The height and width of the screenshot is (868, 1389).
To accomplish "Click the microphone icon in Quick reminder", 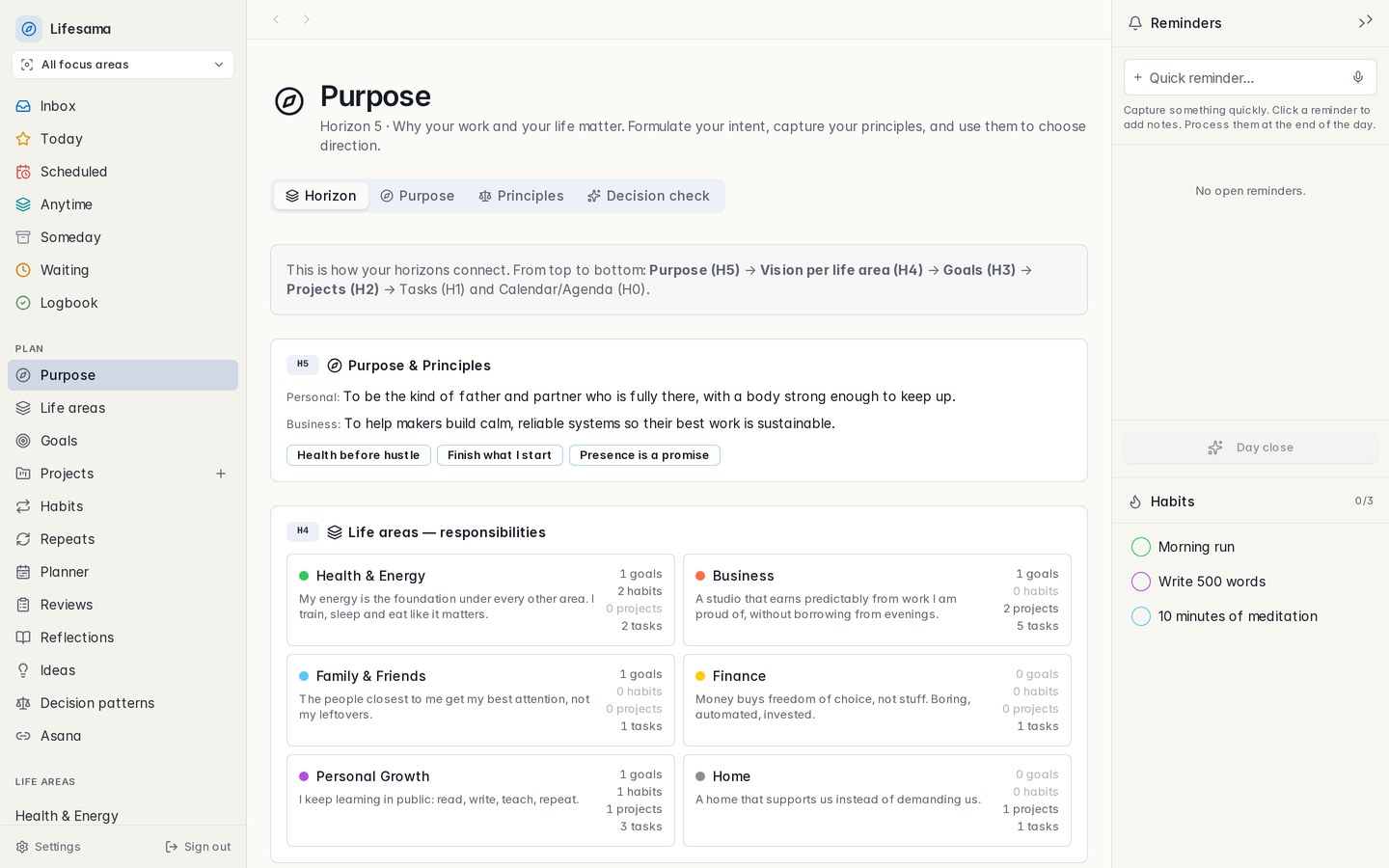I will coord(1358,77).
